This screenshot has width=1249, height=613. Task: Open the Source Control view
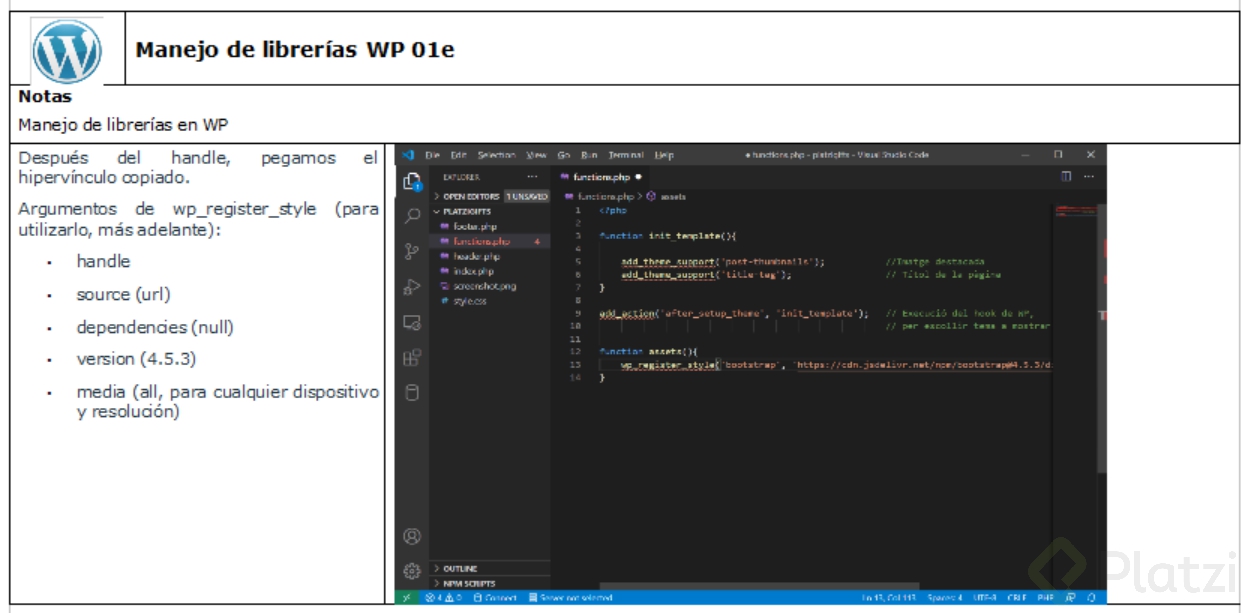pyautogui.click(x=412, y=251)
